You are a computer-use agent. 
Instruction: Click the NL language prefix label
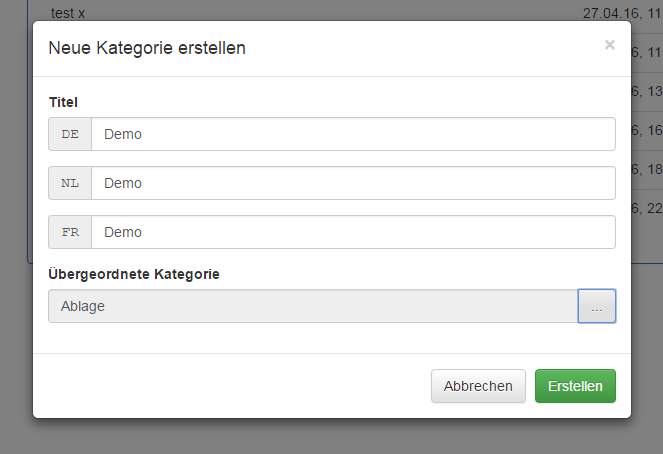pyautogui.click(x=70, y=183)
